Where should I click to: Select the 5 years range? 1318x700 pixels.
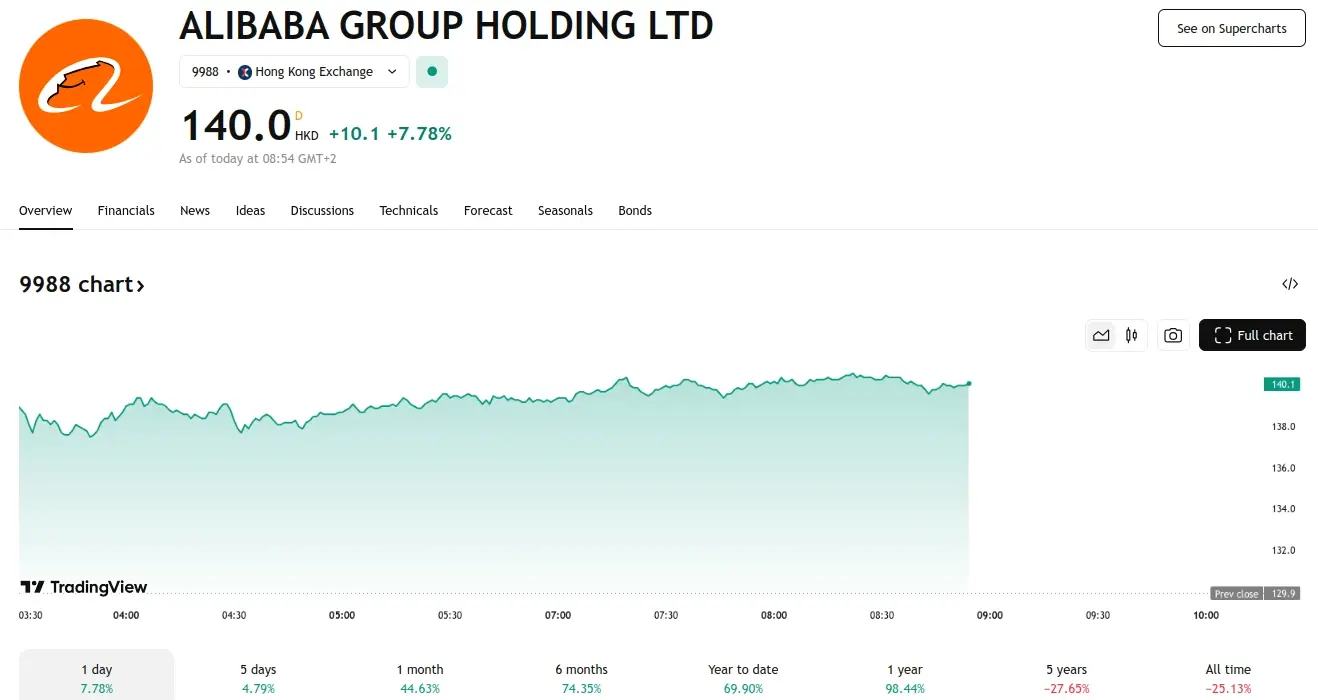click(1068, 678)
